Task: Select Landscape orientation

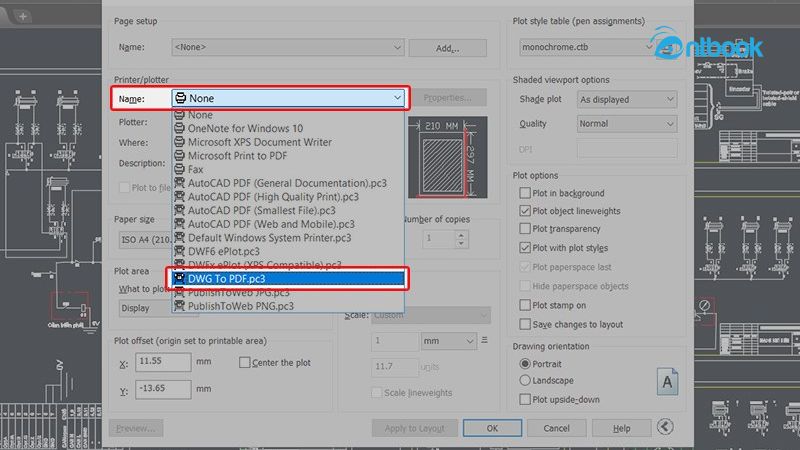Action: (x=524, y=380)
